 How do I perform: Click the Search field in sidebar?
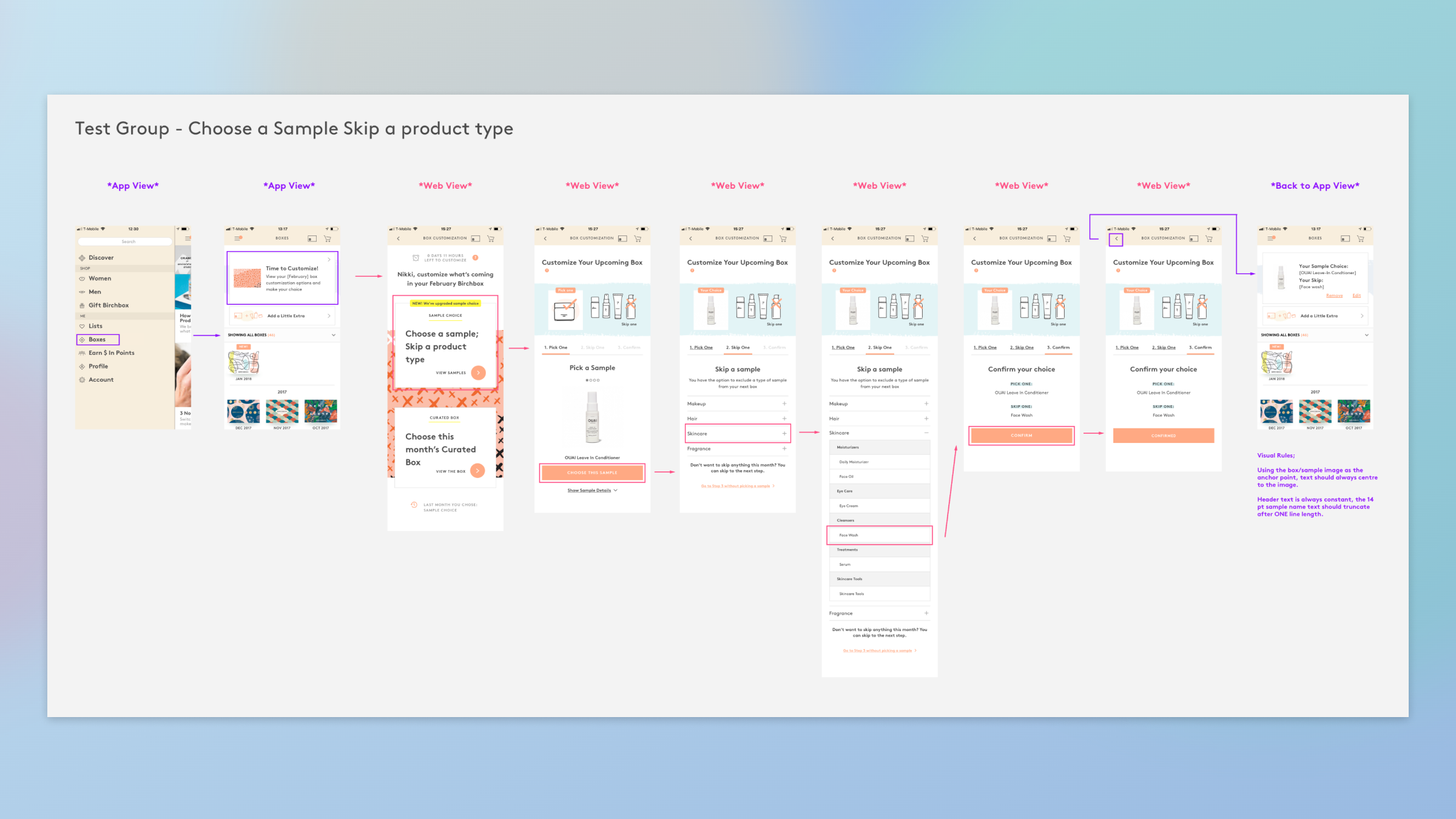(128, 241)
